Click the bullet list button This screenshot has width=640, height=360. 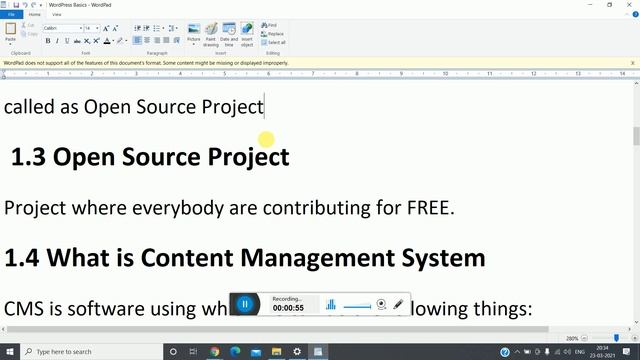pos(157,28)
